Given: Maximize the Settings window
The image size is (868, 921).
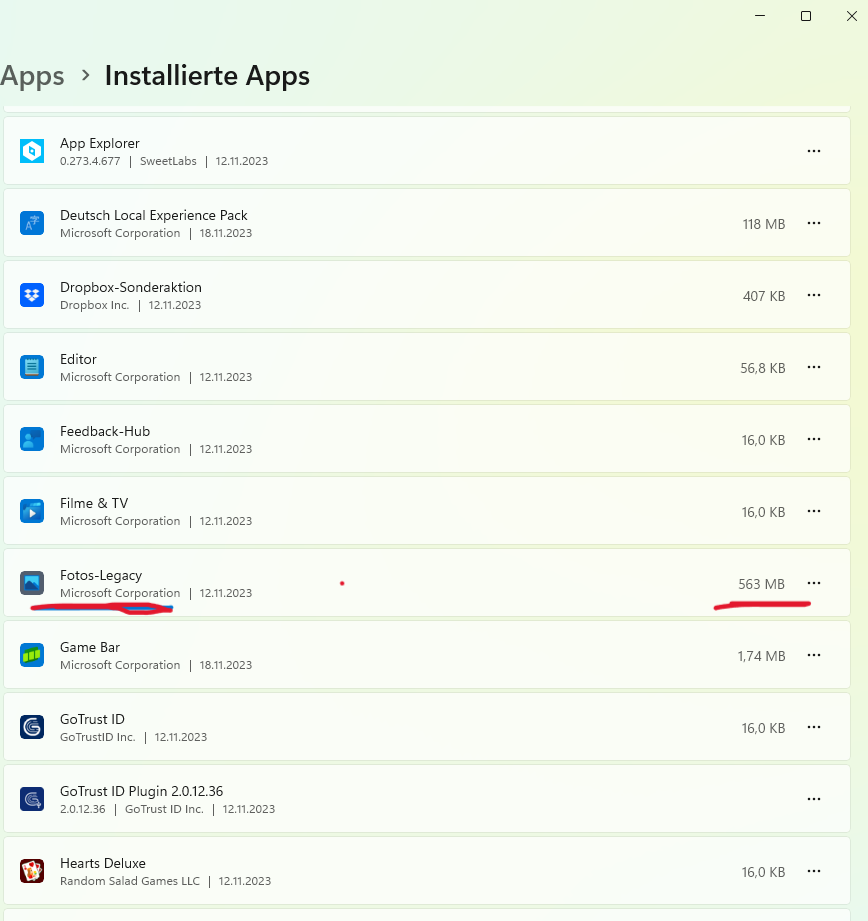Looking at the screenshot, I should coord(806,16).
